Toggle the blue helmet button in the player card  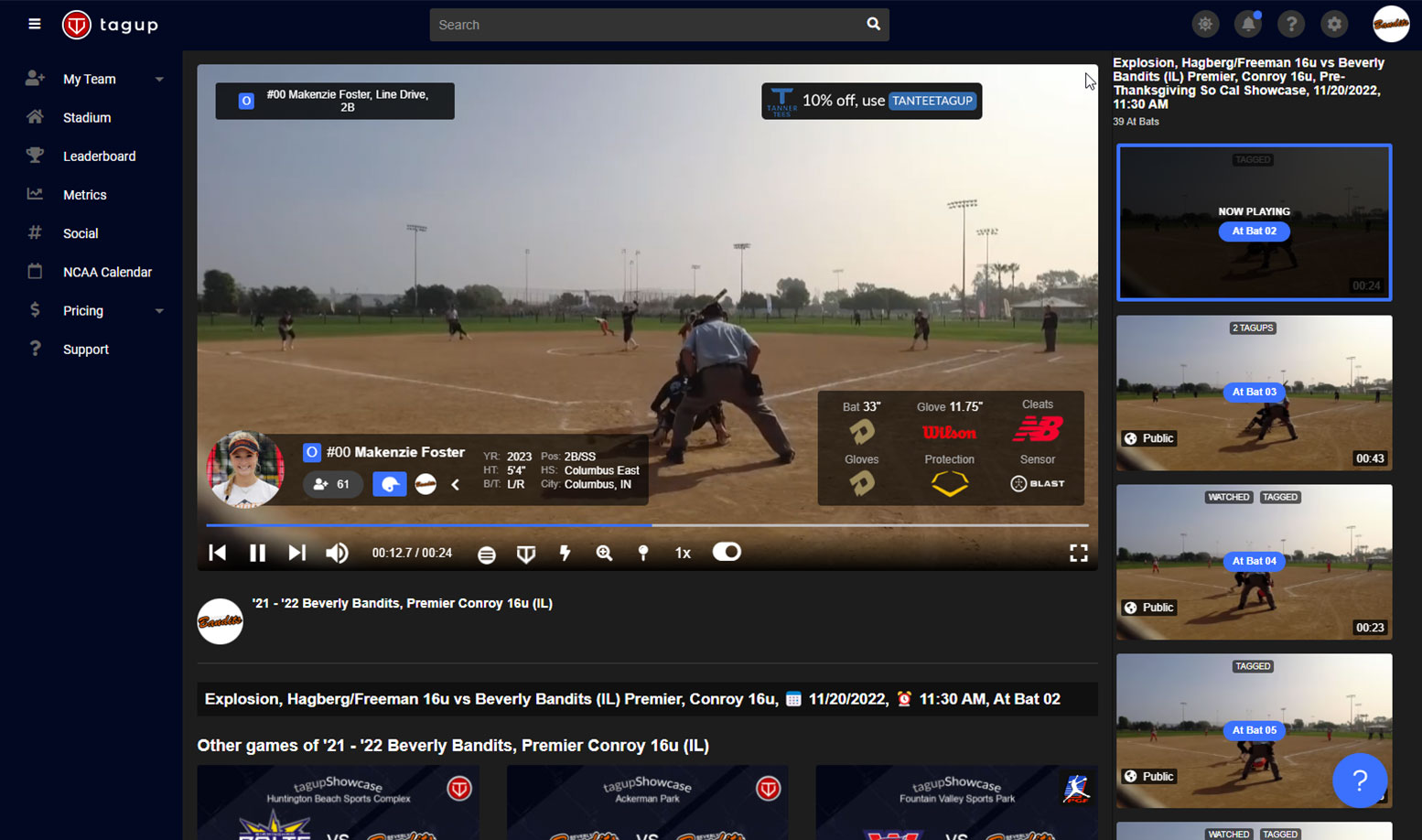pyautogui.click(x=390, y=484)
